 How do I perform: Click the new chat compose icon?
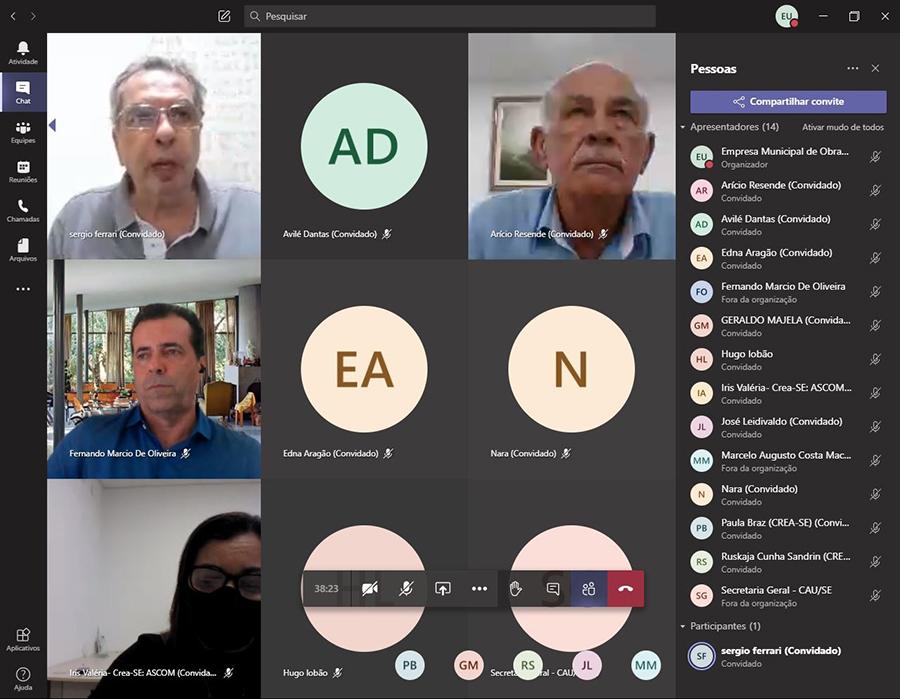click(224, 17)
